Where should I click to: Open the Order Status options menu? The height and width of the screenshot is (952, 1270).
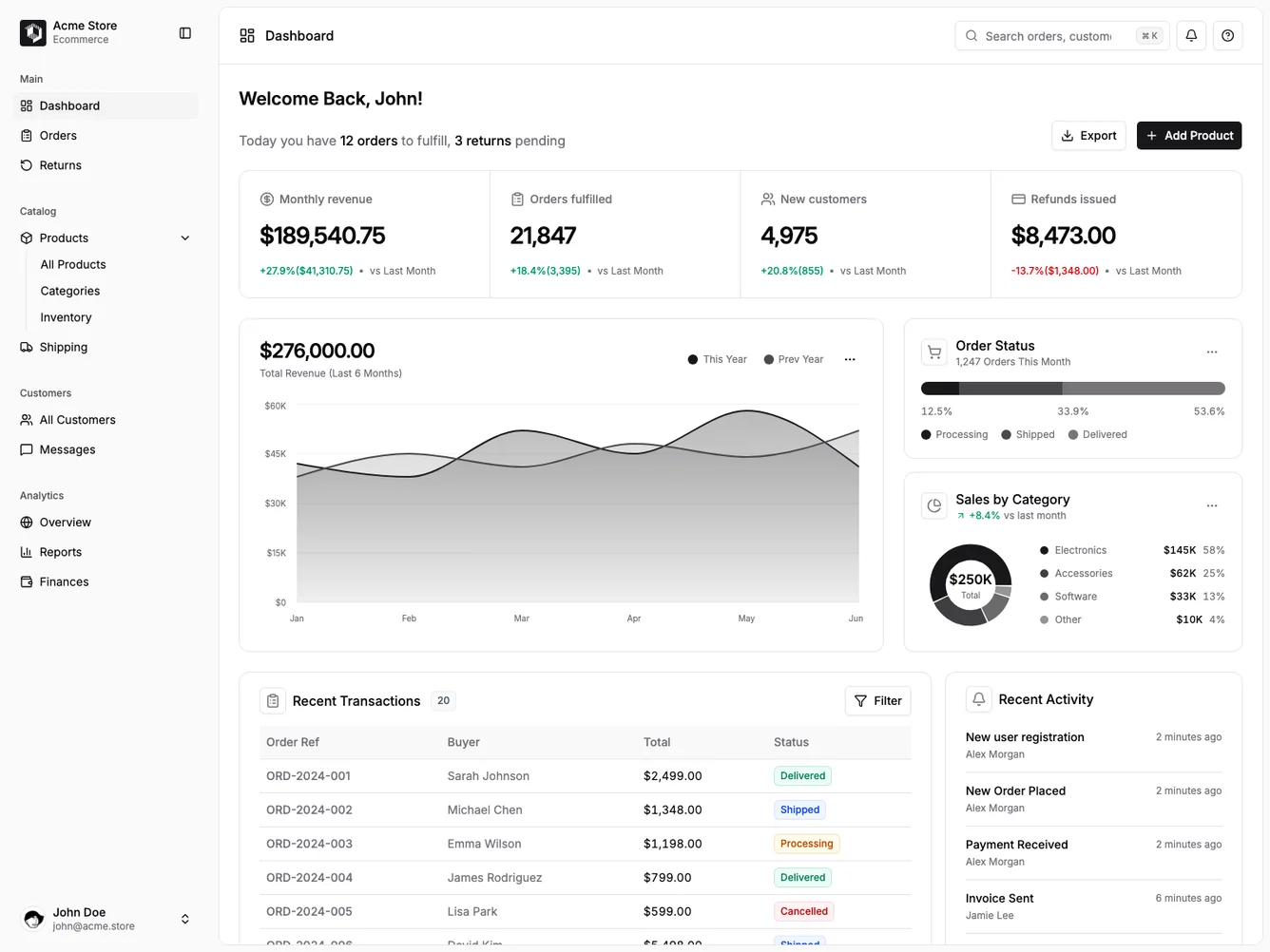1211,352
